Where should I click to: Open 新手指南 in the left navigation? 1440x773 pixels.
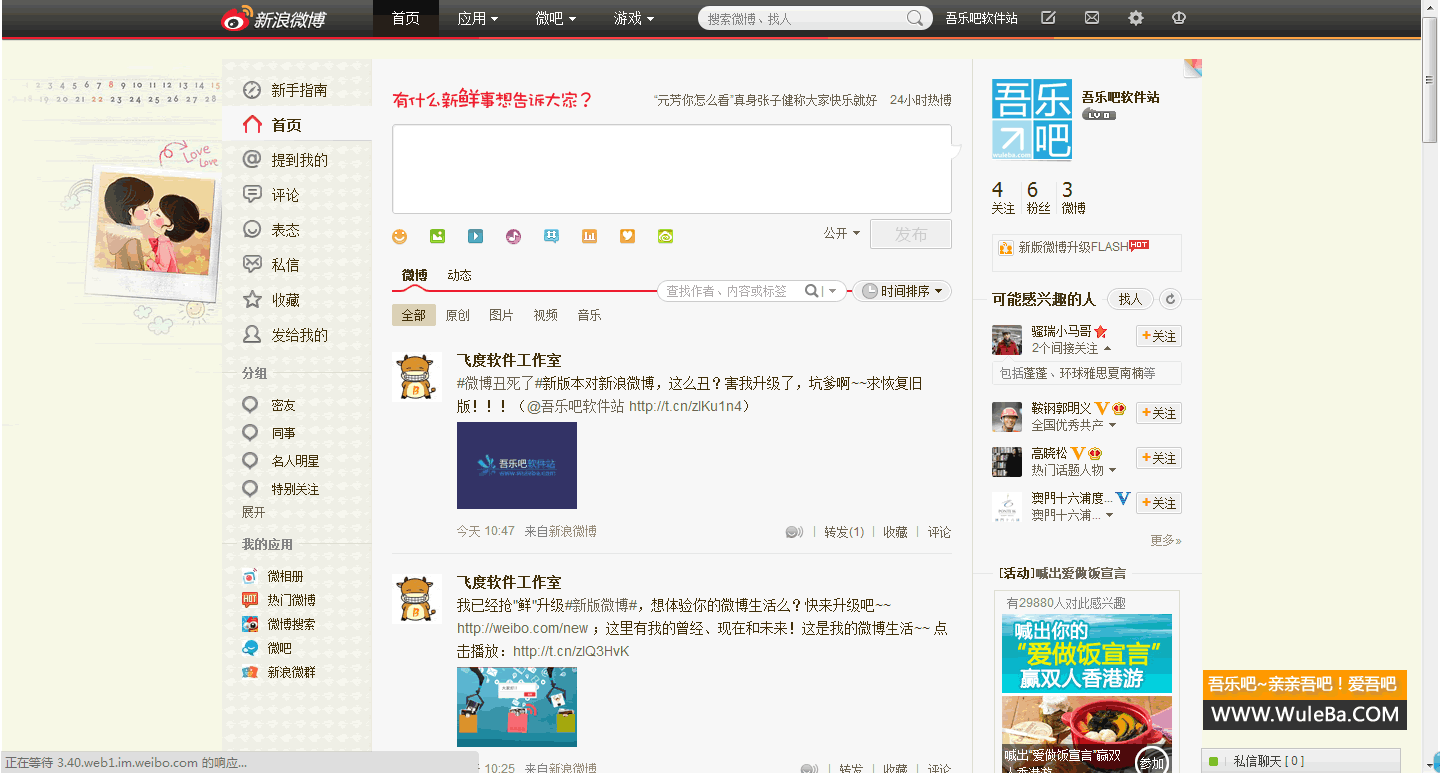pos(297,90)
